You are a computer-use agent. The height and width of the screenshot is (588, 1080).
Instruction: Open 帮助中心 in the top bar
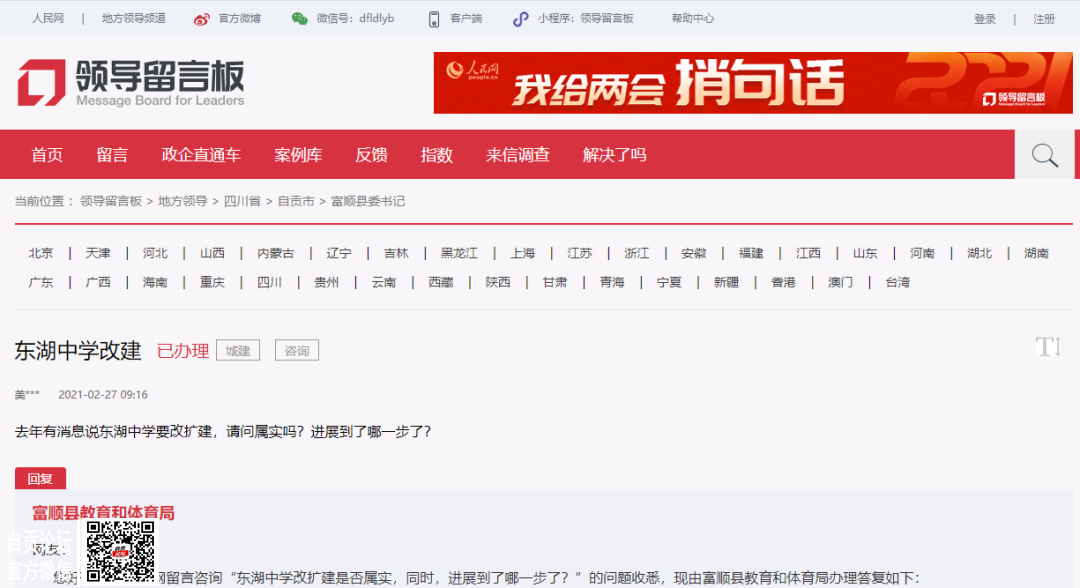(x=693, y=19)
